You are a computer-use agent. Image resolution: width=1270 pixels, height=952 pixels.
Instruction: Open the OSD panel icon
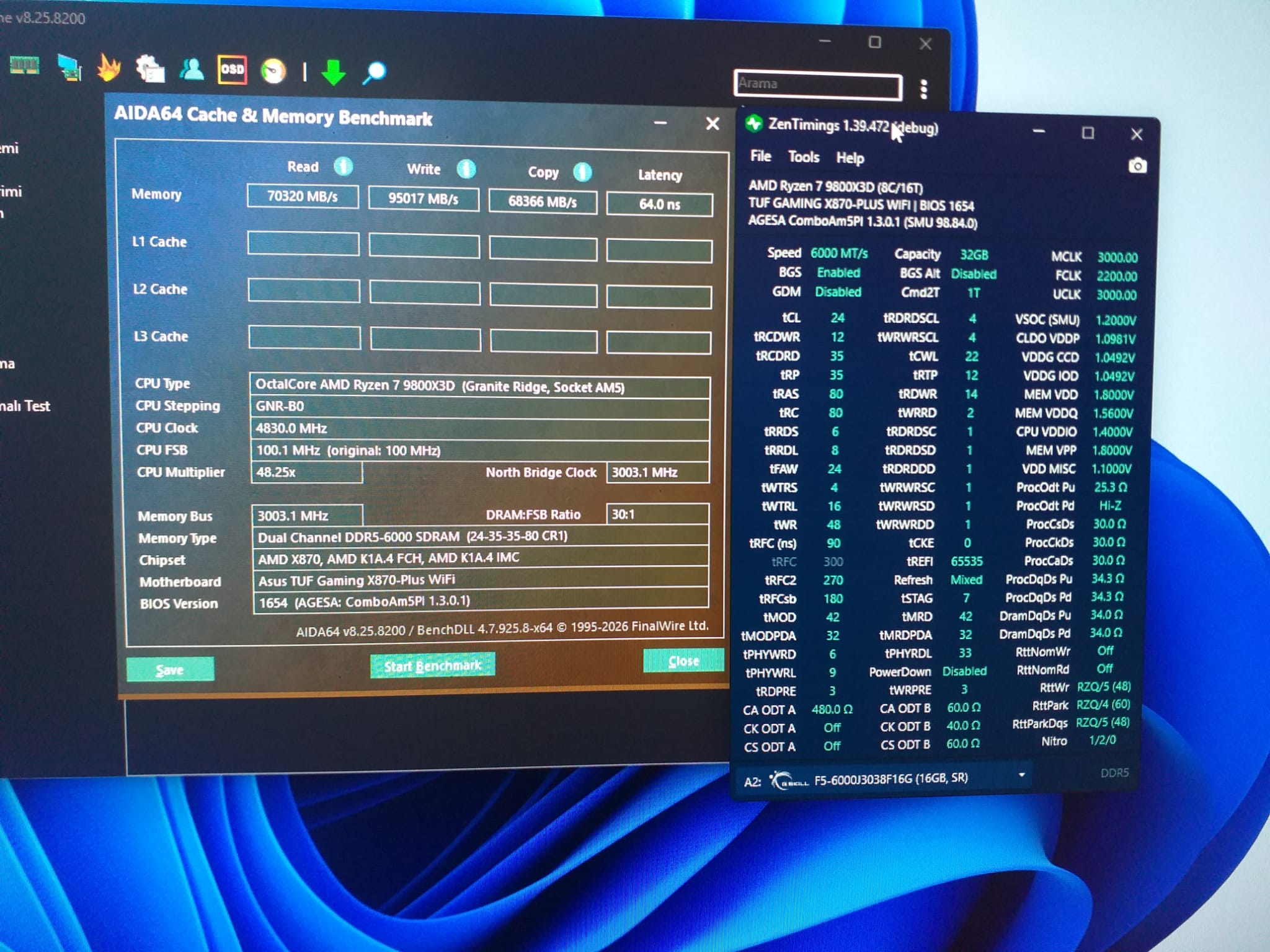(232, 70)
